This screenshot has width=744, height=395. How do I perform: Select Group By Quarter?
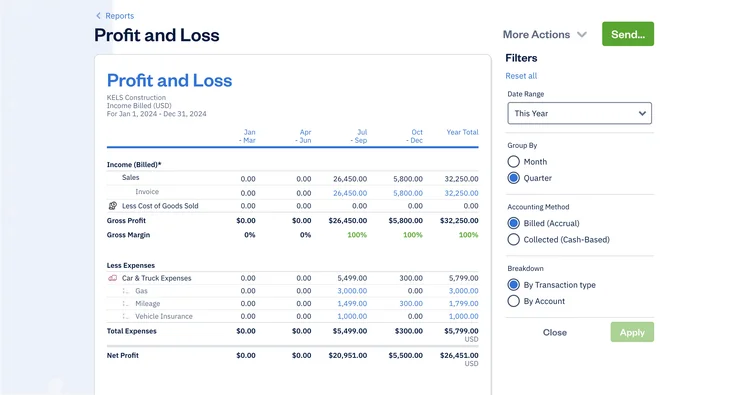tap(513, 178)
